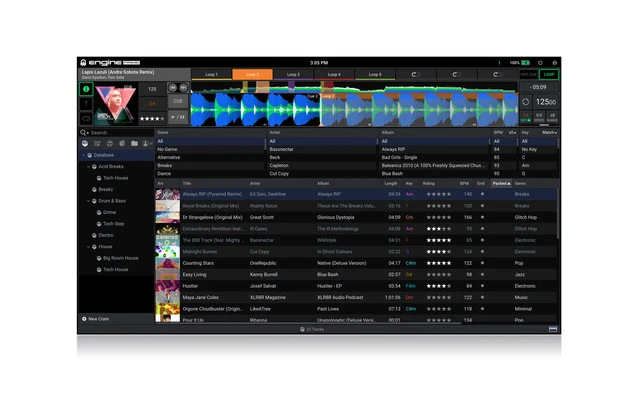Skip to next track
Screen dimensions: 640x400
point(183,87)
